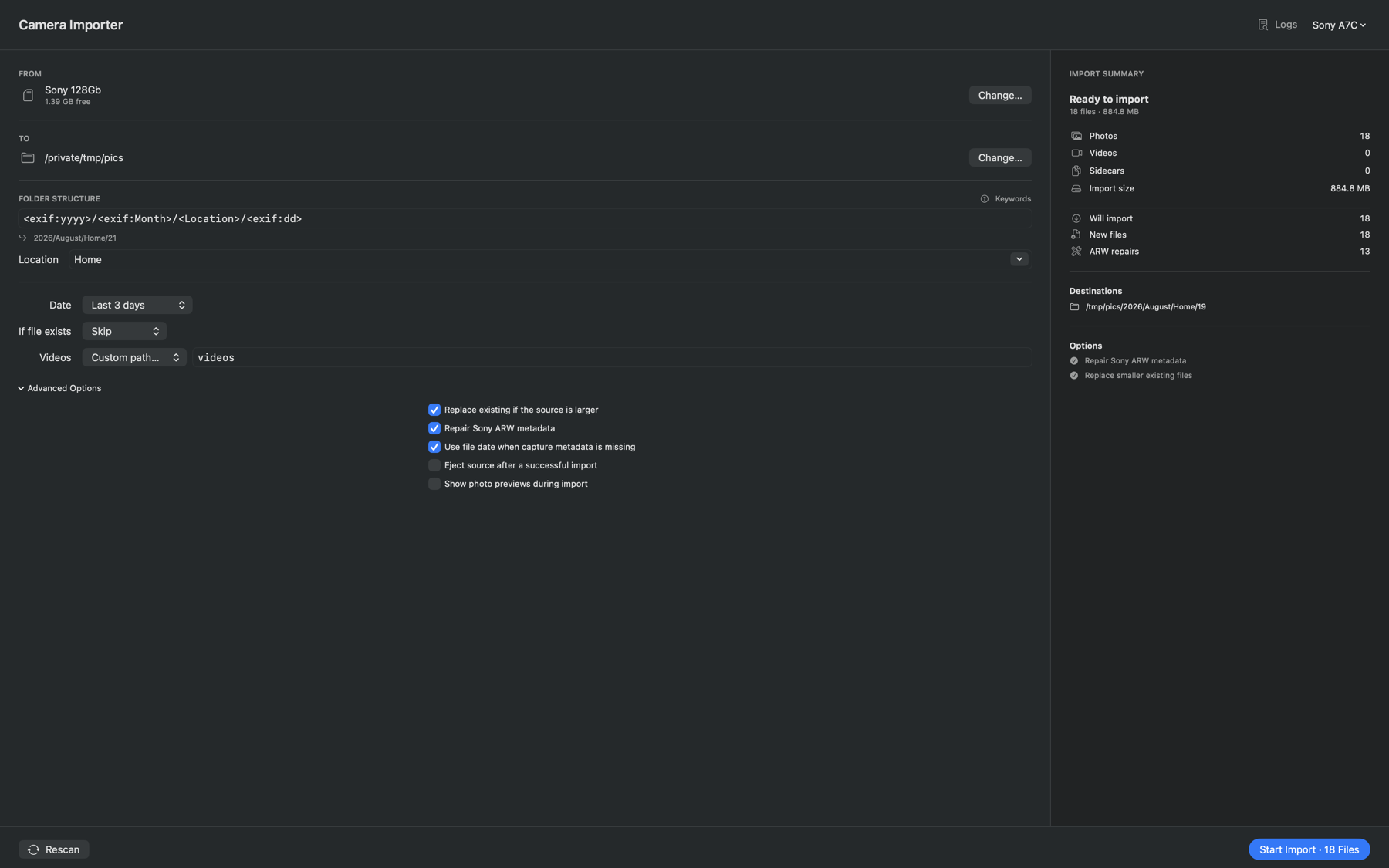This screenshot has width=1389, height=868.
Task: Uncheck Repair Sony ARW metadata
Action: (434, 428)
